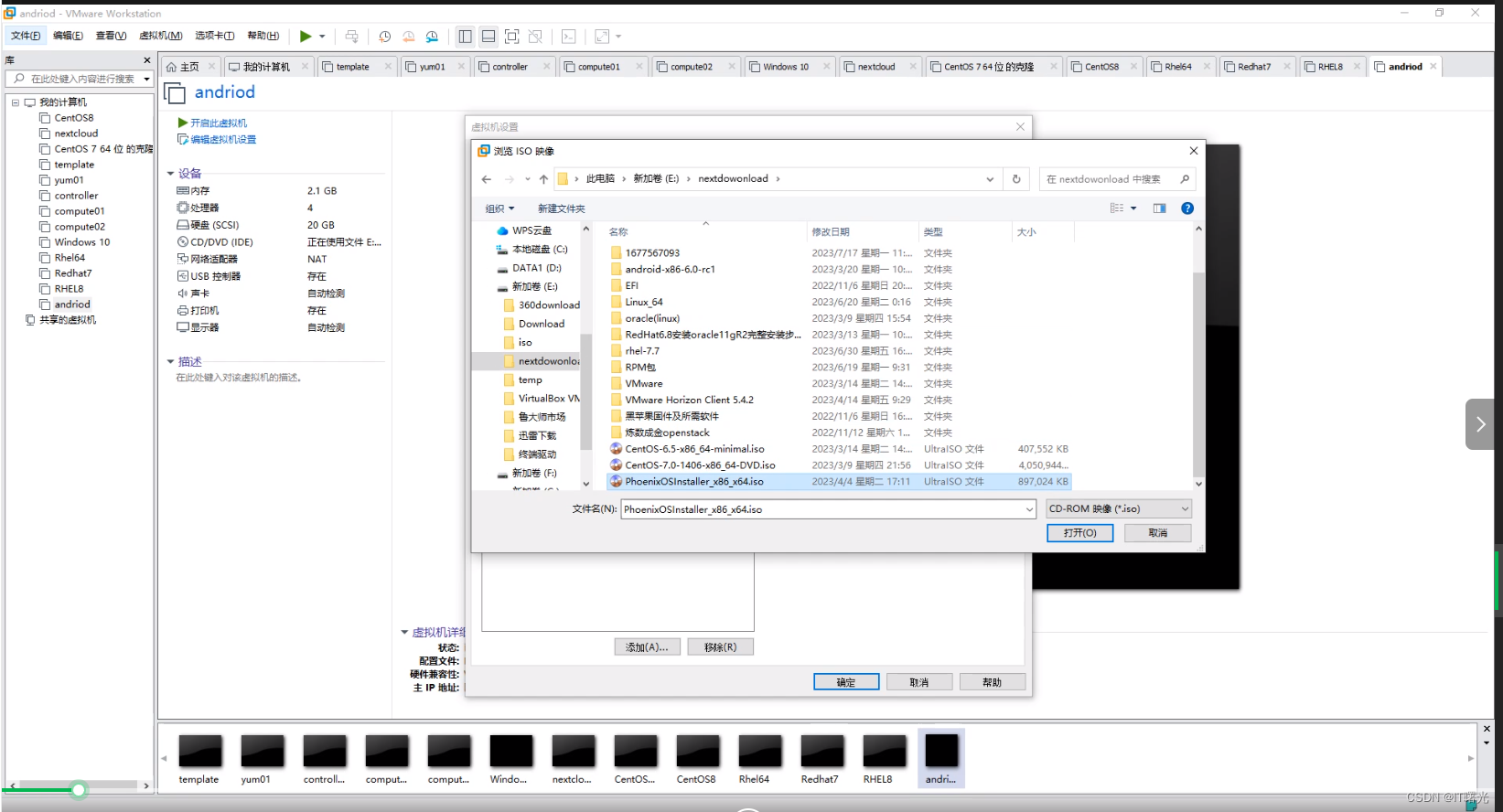1503x812 pixels.
Task: Open the 虚拟机(M) menu
Action: pyautogui.click(x=160, y=36)
